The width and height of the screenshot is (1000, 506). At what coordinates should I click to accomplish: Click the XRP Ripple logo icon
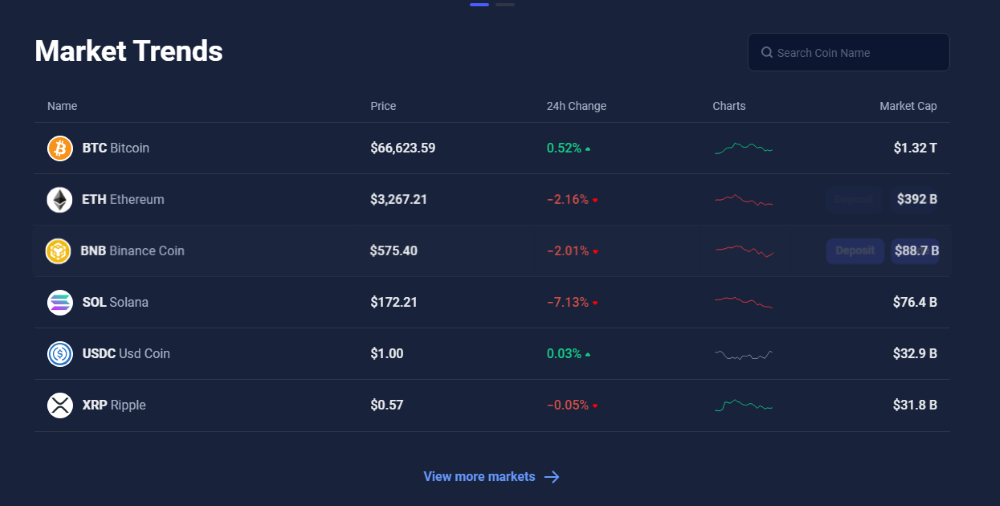[x=60, y=405]
